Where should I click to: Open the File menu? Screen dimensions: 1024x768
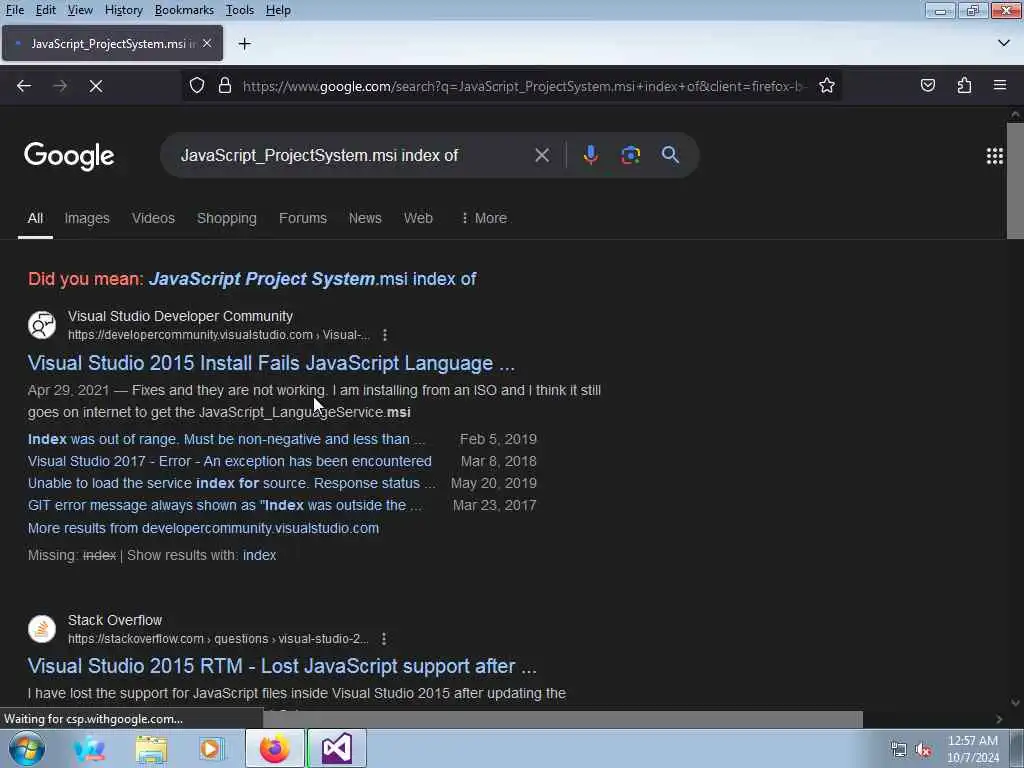(x=14, y=10)
